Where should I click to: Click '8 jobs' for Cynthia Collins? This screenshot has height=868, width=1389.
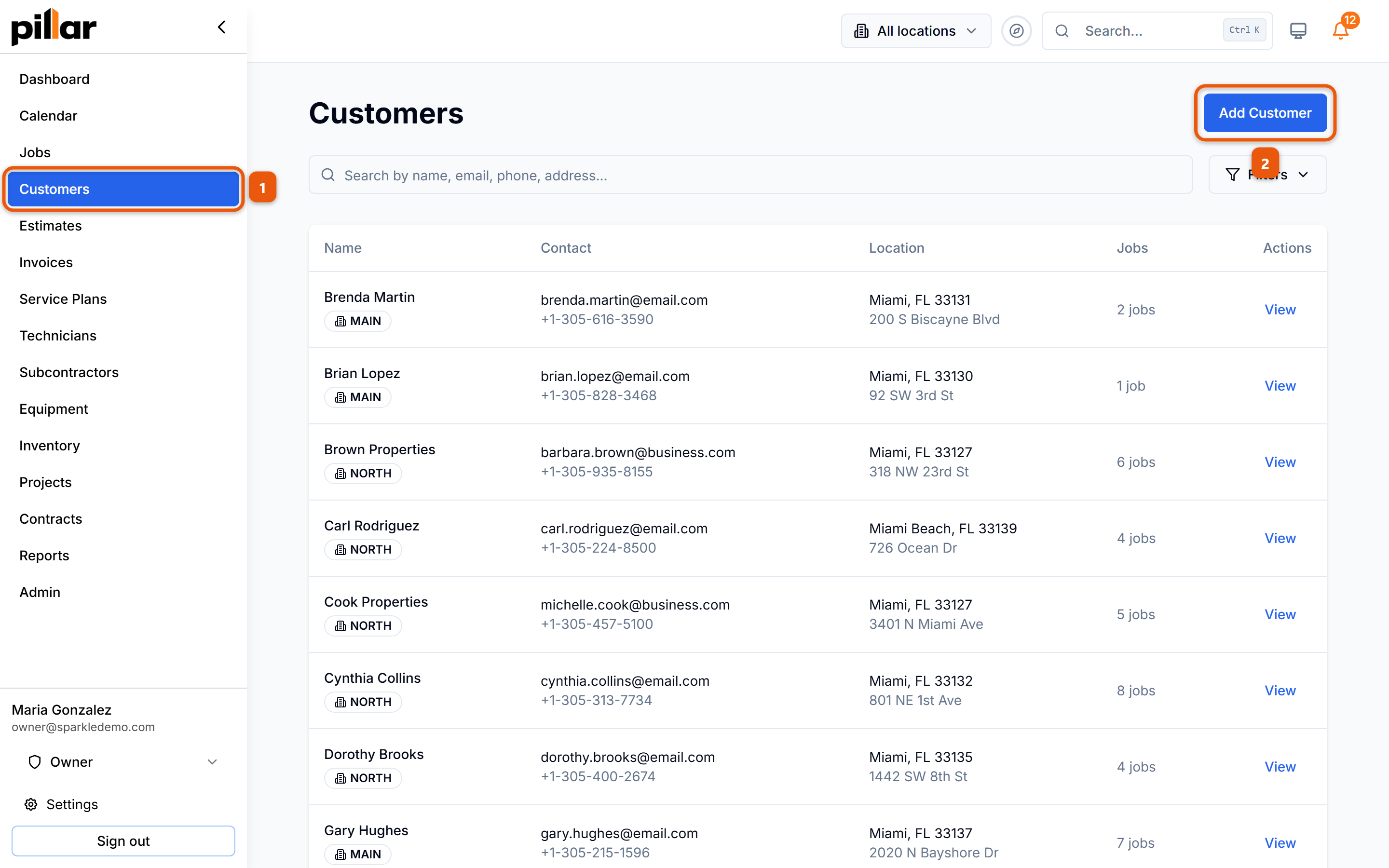coord(1135,691)
